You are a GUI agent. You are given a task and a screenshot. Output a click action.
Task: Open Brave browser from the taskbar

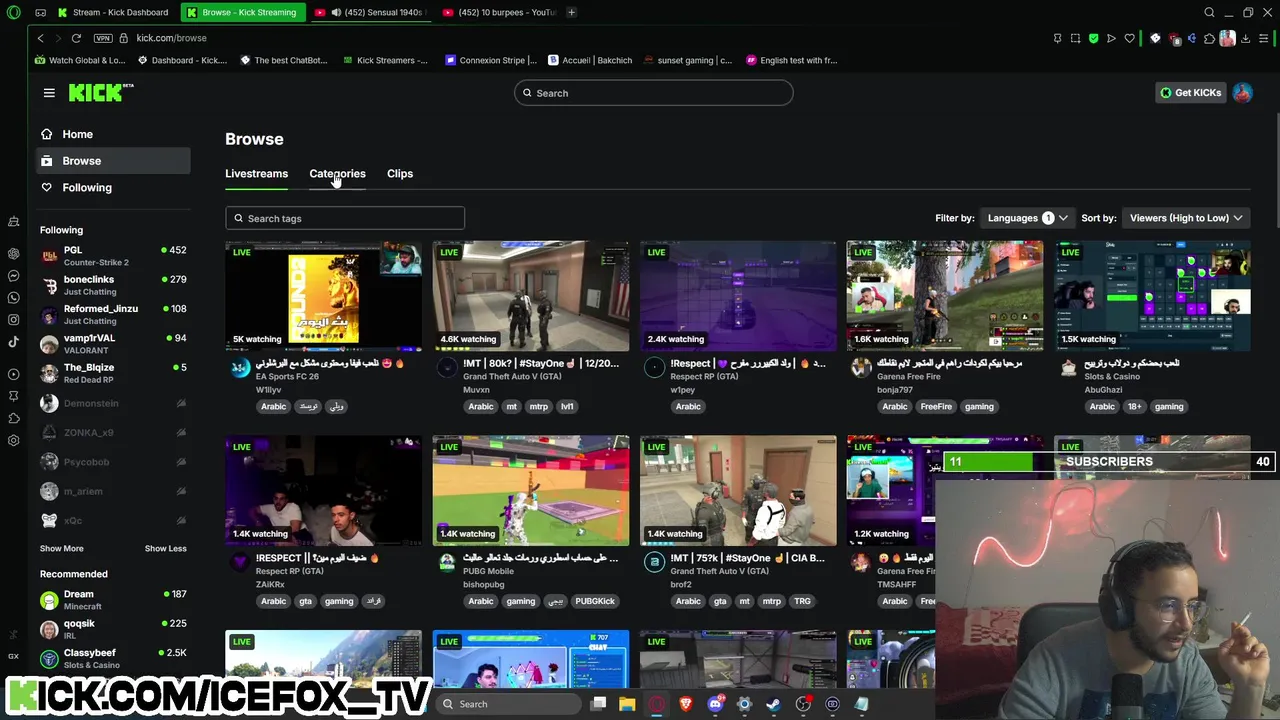click(x=686, y=704)
